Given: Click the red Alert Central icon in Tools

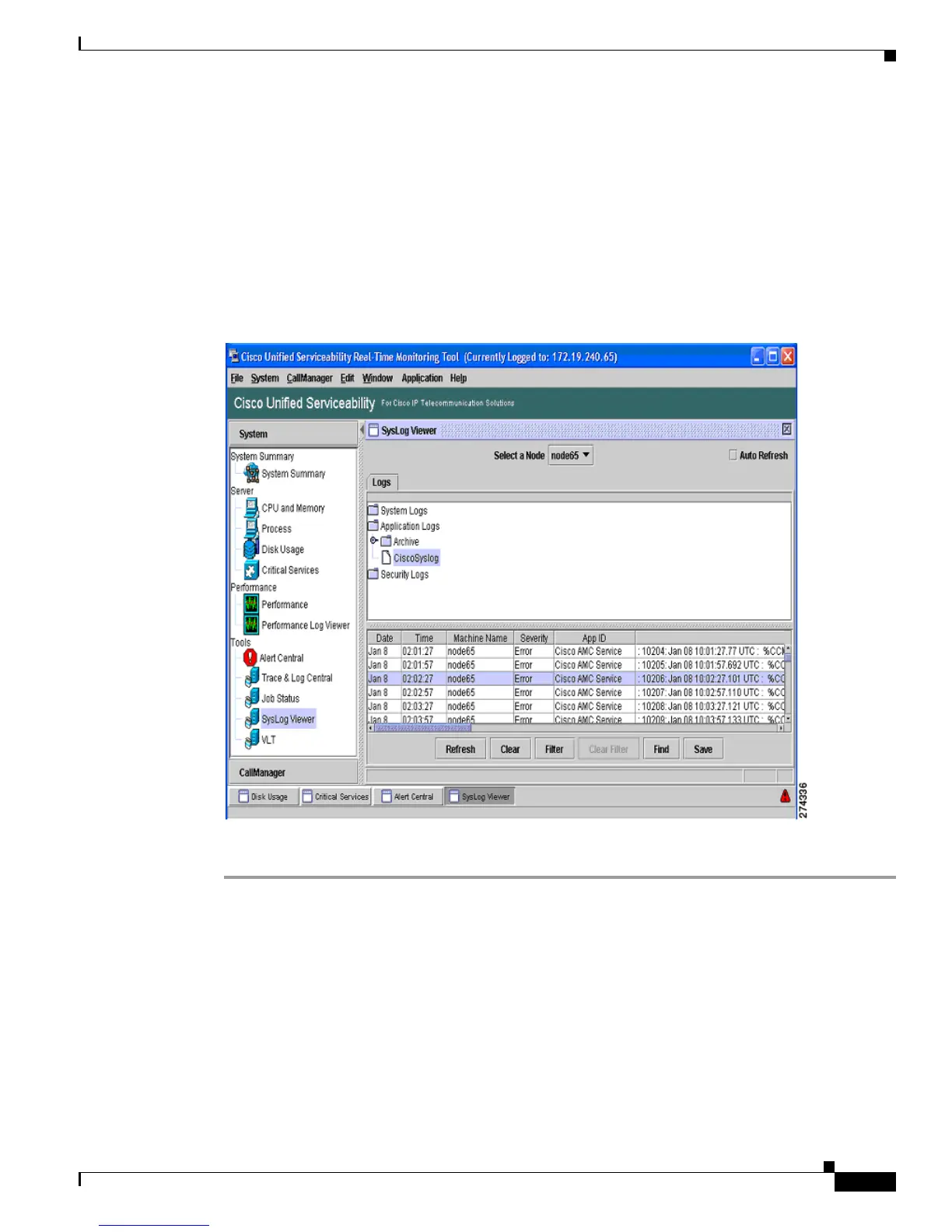Looking at the screenshot, I should [x=250, y=657].
